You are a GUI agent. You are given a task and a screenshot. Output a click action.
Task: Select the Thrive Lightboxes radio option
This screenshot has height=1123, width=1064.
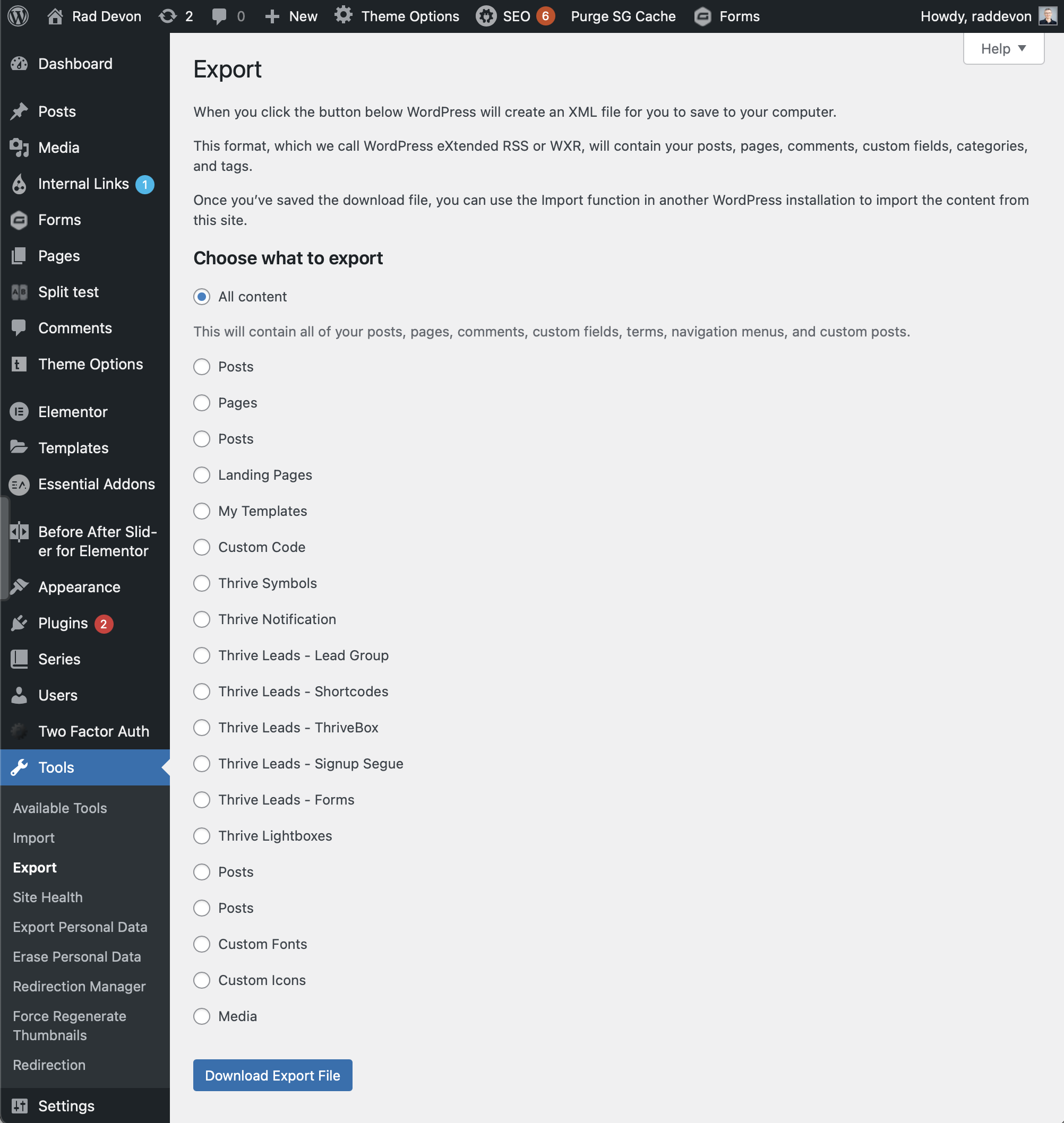click(x=202, y=835)
